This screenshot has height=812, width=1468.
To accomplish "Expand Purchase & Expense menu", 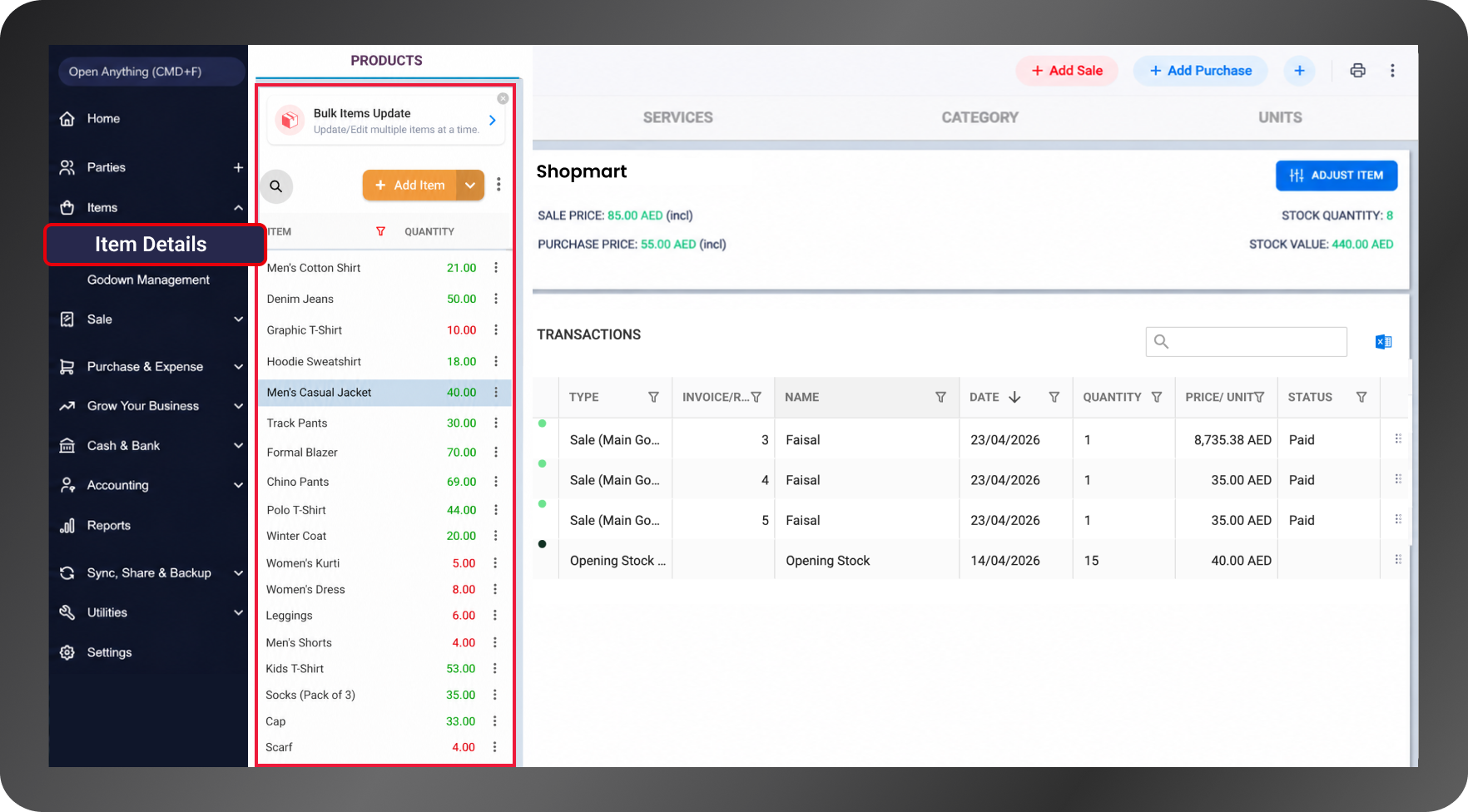I will coord(238,367).
